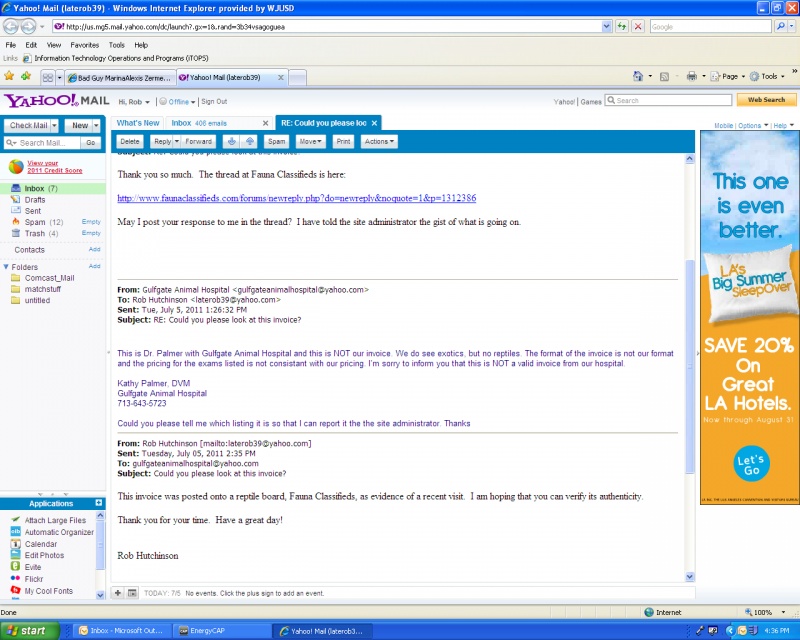Open the Automatic Organizer application
Image resolution: width=800 pixels, height=640 pixels.
(x=59, y=532)
